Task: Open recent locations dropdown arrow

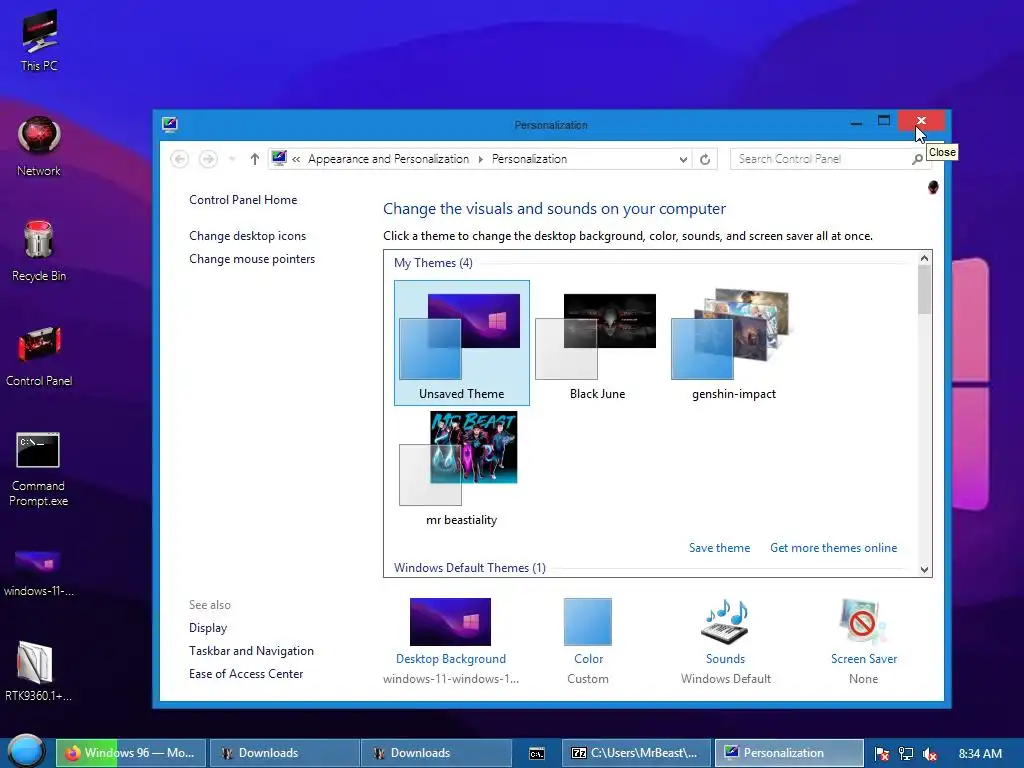Action: (x=232, y=159)
